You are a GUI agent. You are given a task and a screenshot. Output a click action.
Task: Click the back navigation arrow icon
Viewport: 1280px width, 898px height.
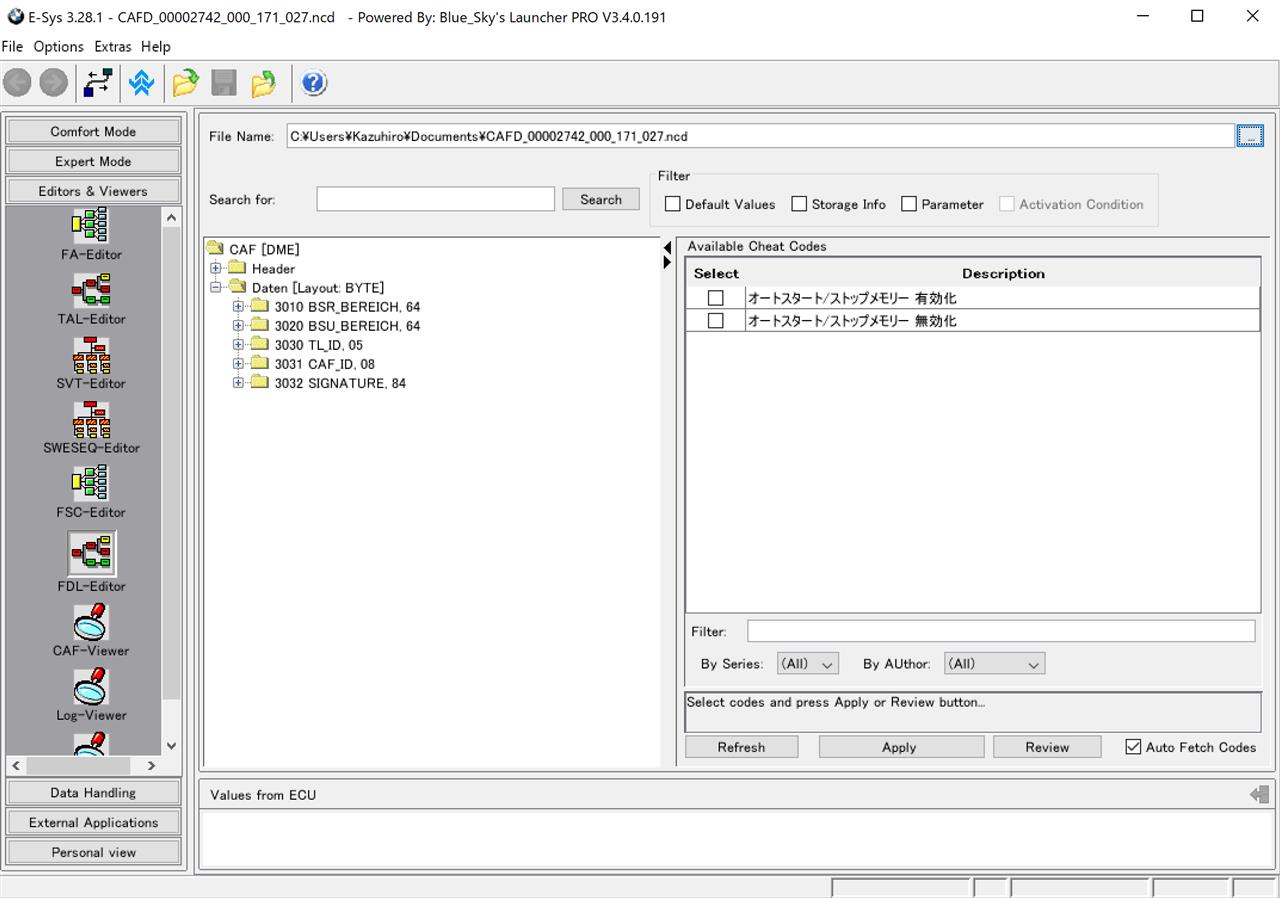coord(17,83)
